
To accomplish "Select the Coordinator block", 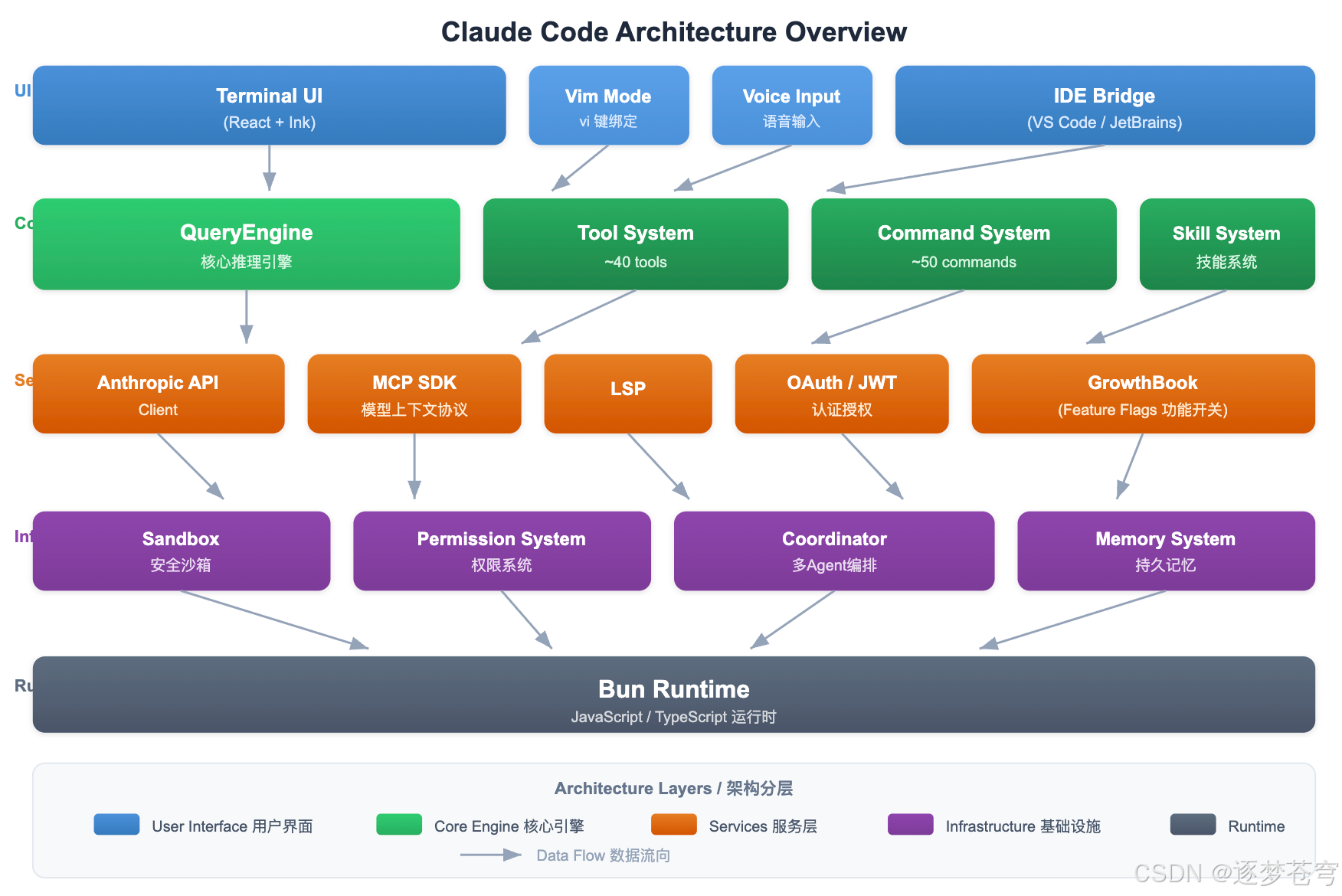I will click(834, 551).
